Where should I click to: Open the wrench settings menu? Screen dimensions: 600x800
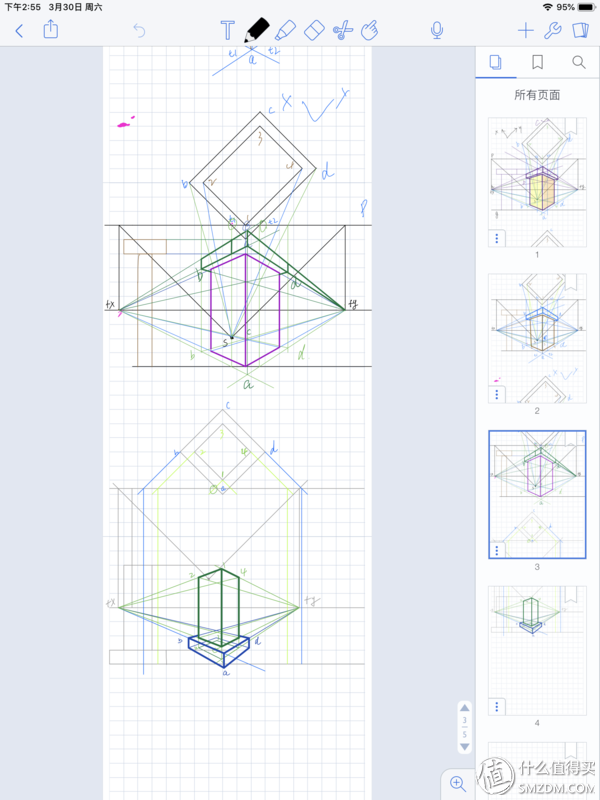pos(553,31)
